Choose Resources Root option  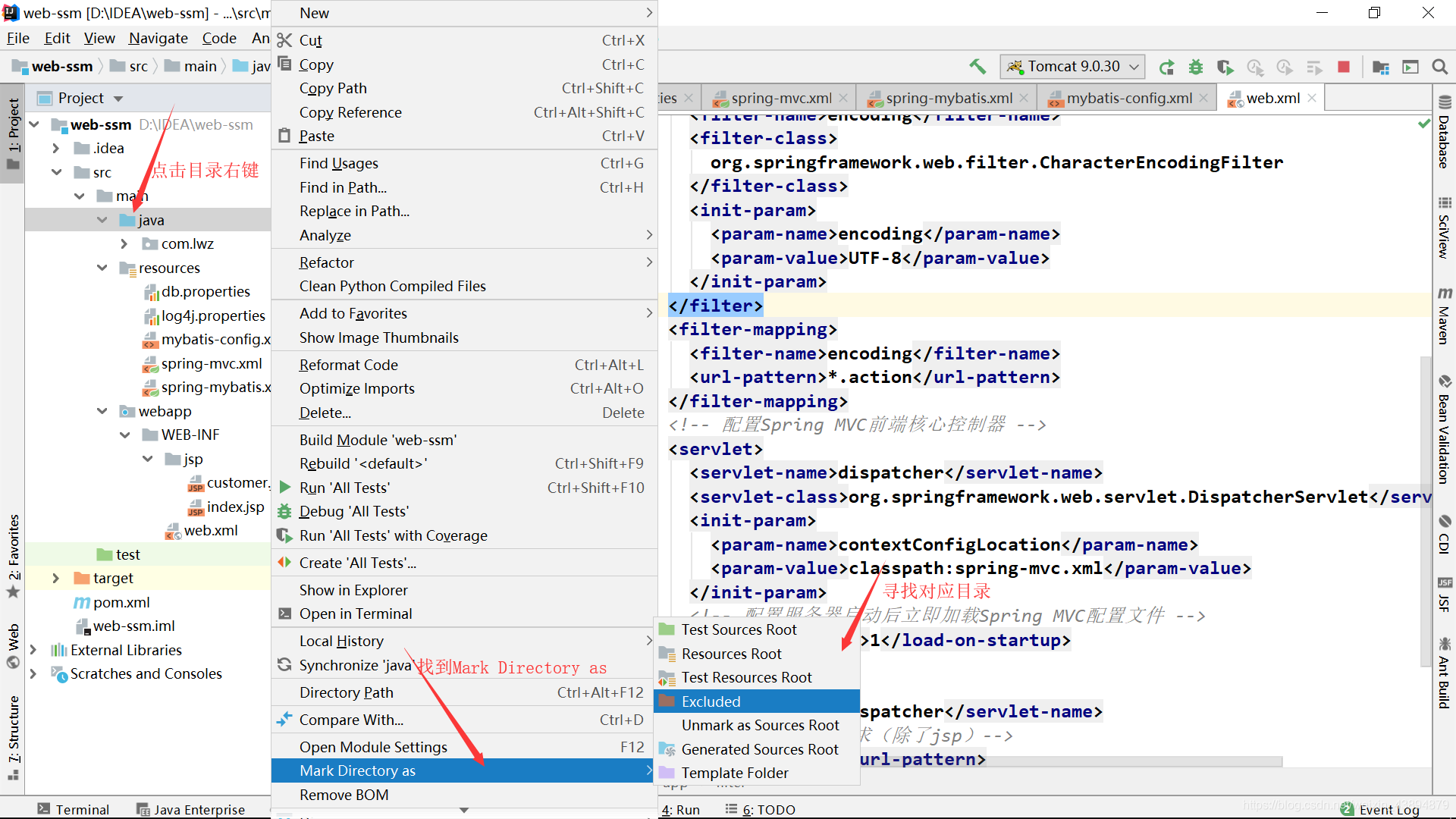(x=757, y=654)
